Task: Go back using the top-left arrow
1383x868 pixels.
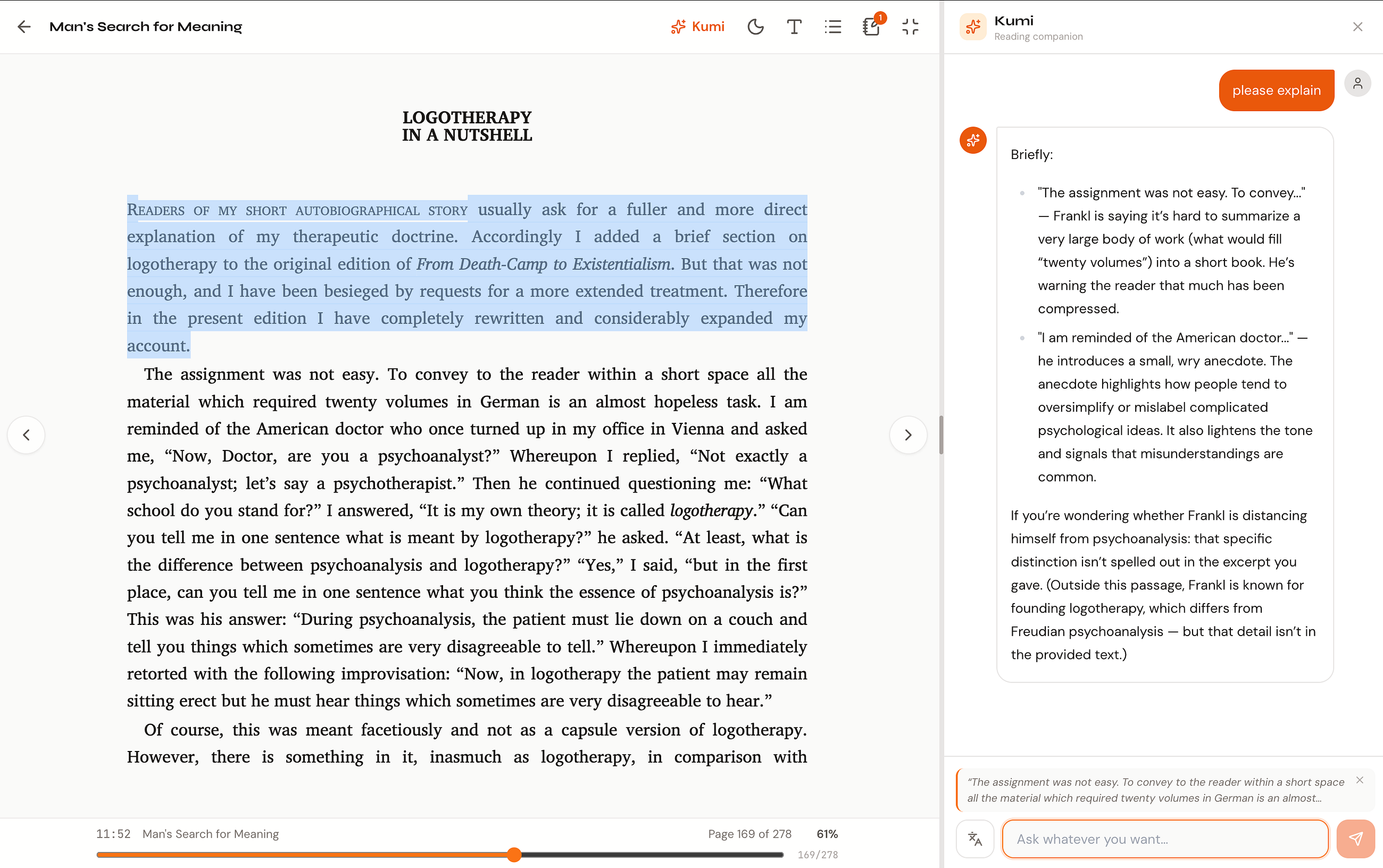Action: (24, 27)
